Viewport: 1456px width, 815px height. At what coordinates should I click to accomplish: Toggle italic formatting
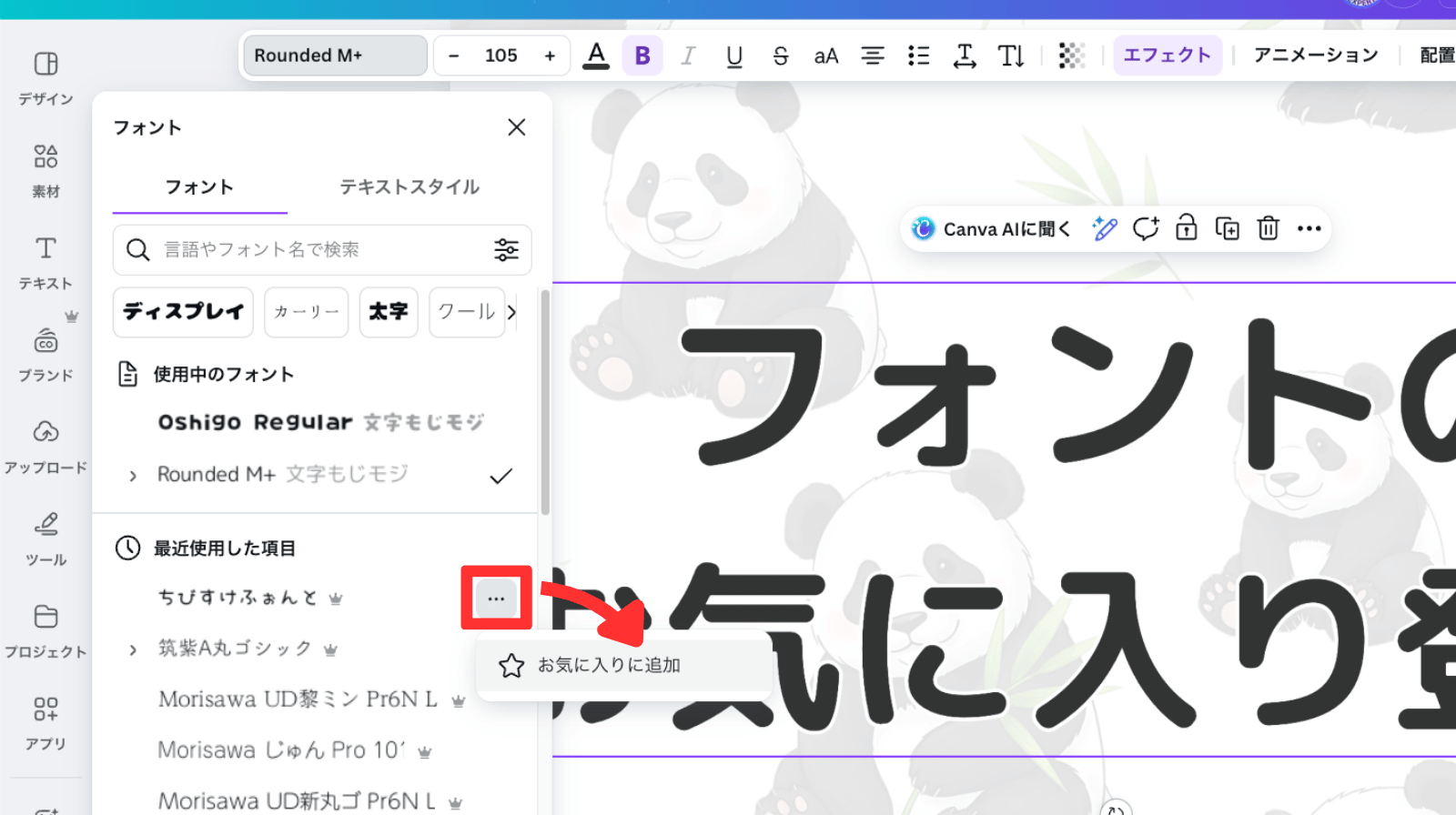point(688,55)
